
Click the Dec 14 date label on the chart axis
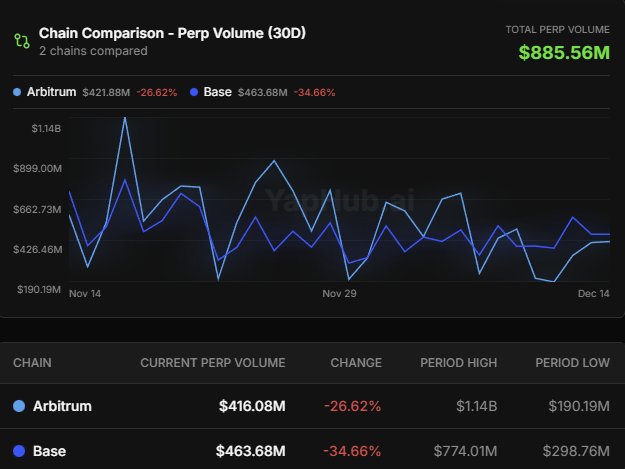point(594,294)
